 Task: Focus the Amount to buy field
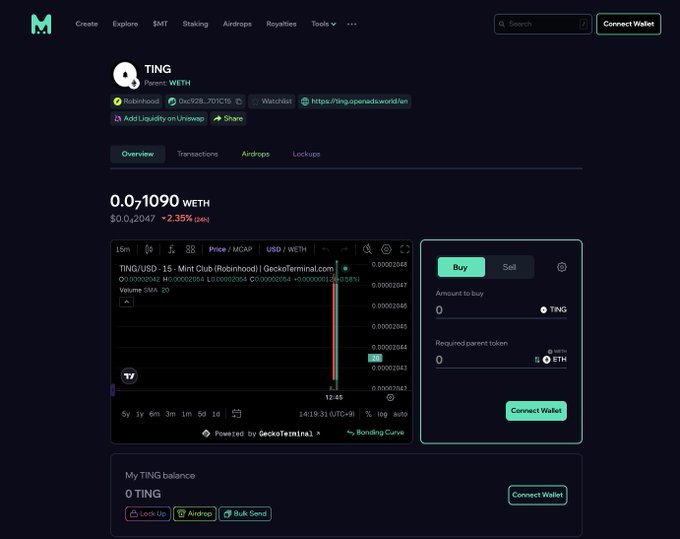486,310
